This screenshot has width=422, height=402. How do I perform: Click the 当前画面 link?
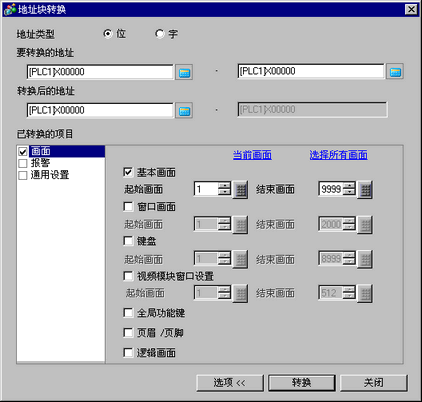click(252, 155)
